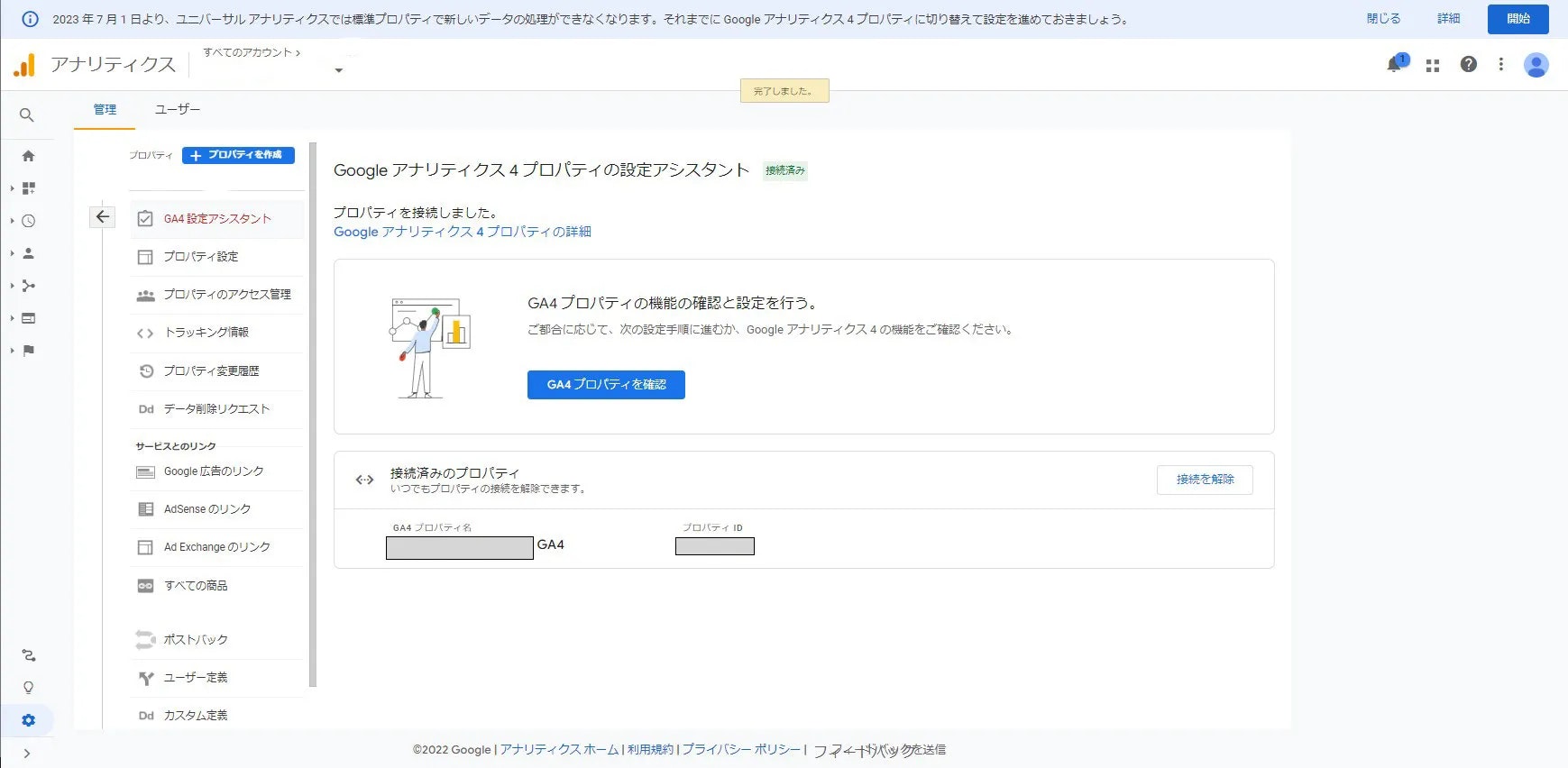Go to Home icon in left sidebar
1568x768 pixels.
point(29,156)
